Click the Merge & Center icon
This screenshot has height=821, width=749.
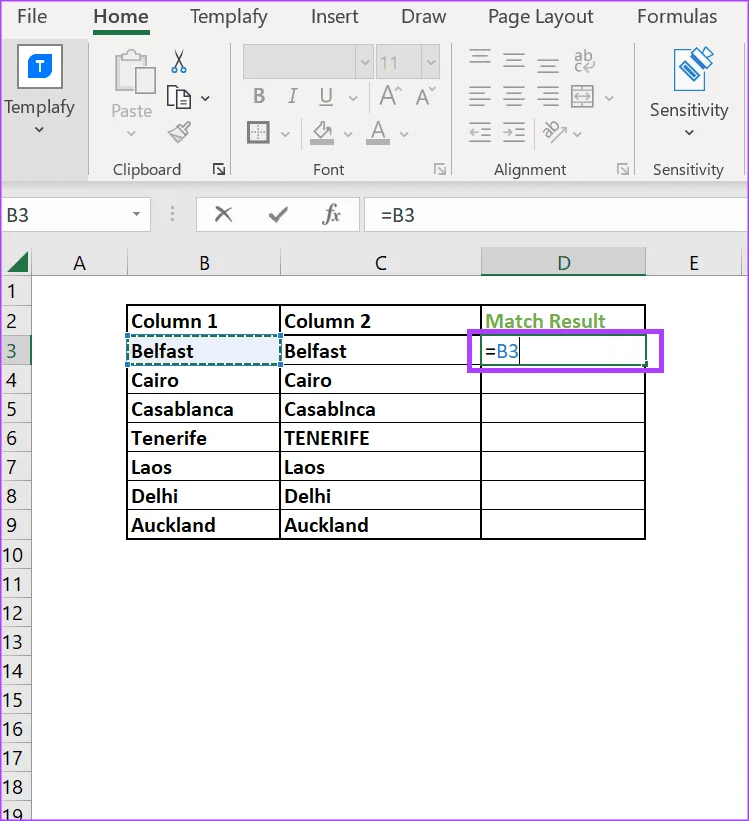pos(582,96)
